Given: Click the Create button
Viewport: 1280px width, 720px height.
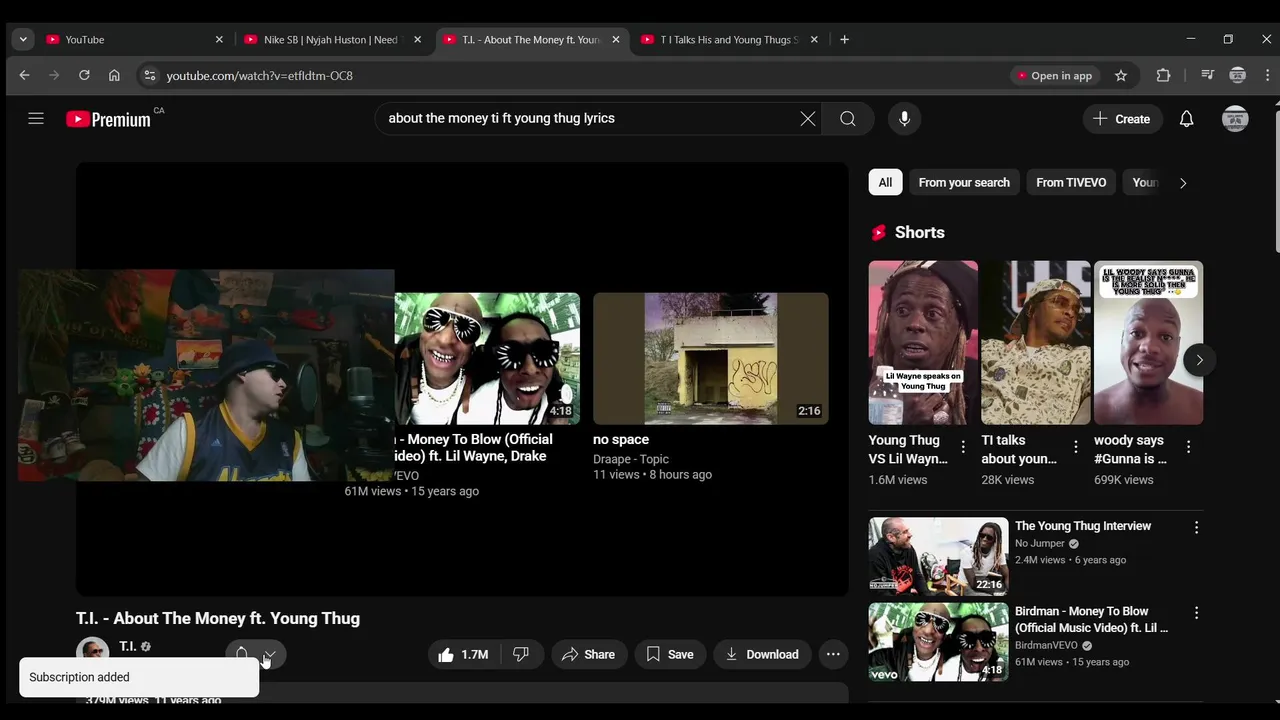Looking at the screenshot, I should pos(1122,119).
